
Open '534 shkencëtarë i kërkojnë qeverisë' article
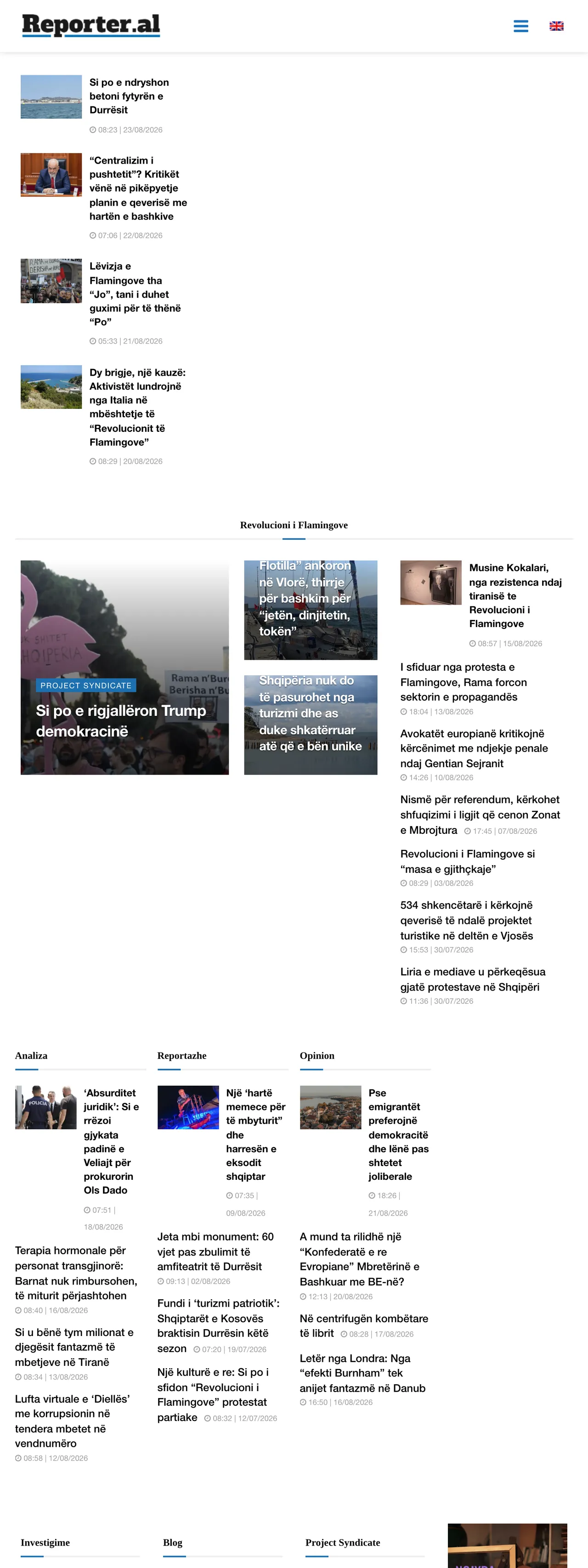tap(466, 920)
